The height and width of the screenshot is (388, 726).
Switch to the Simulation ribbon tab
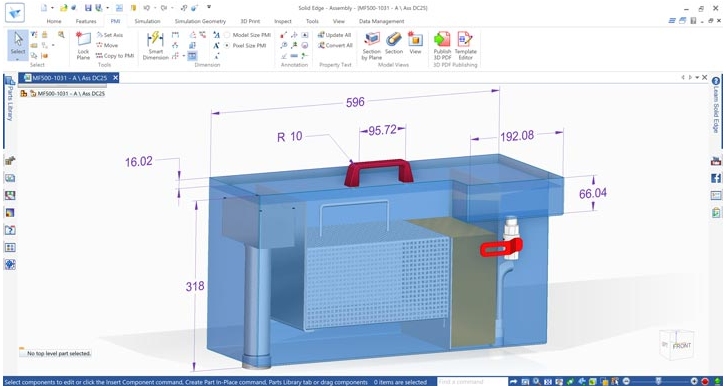[x=147, y=21]
